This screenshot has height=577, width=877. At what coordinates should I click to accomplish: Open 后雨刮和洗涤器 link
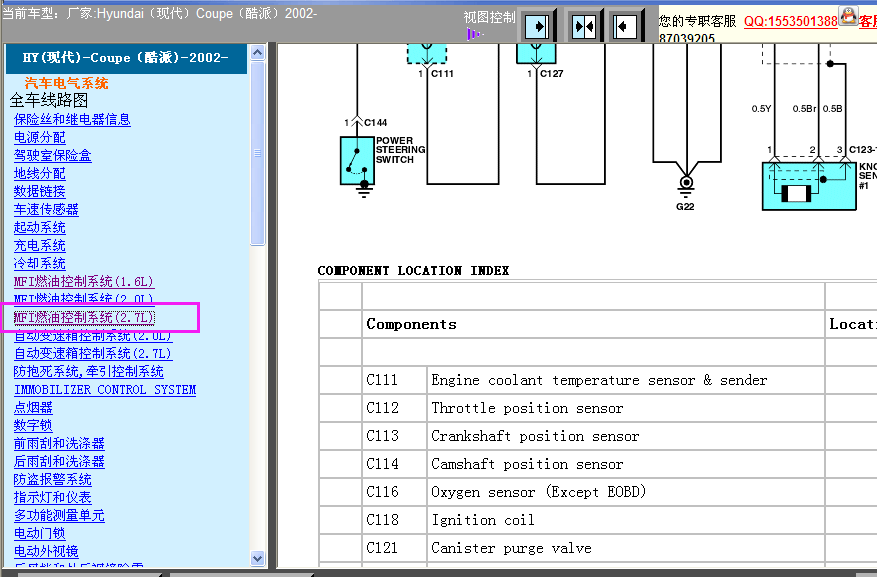click(x=59, y=461)
